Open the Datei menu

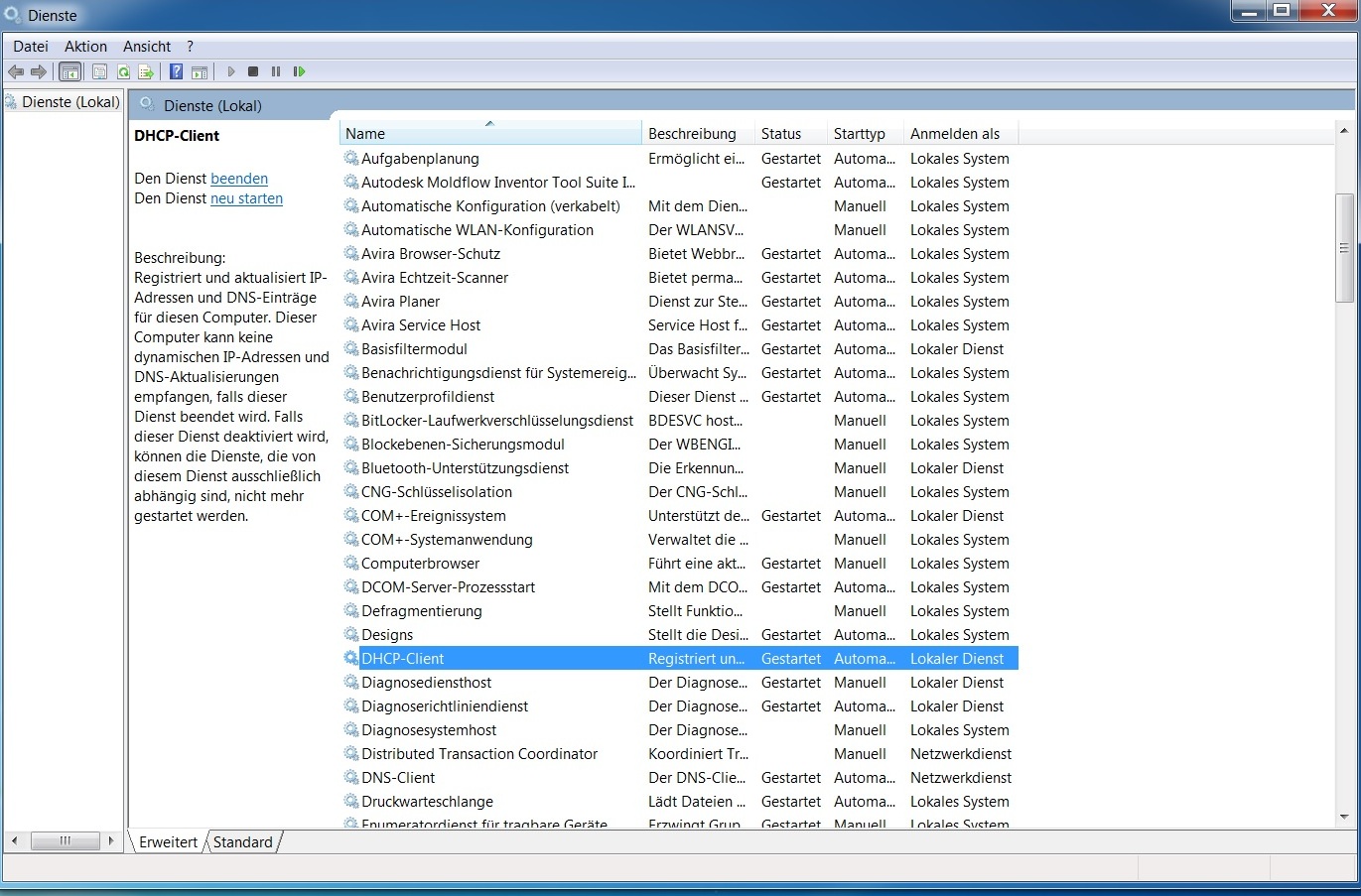pyautogui.click(x=31, y=47)
